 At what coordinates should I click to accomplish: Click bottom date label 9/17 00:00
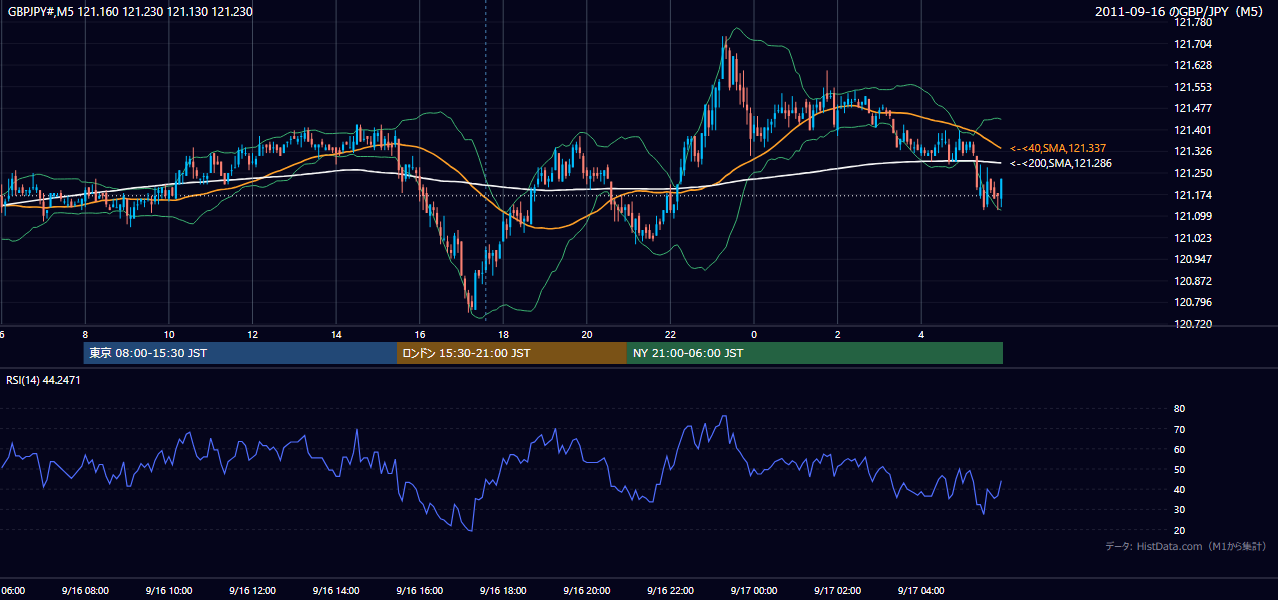click(753, 591)
